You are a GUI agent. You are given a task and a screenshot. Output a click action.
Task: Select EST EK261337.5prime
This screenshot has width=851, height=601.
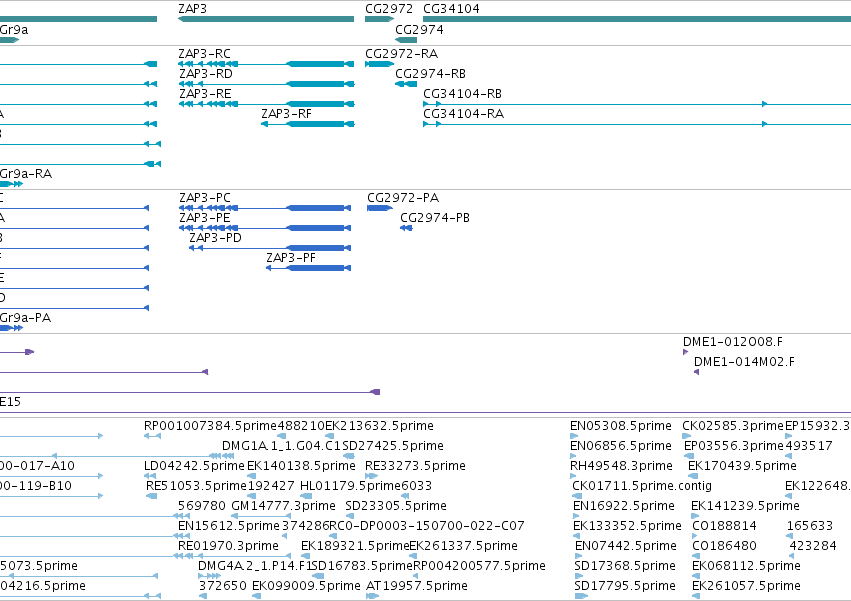coord(463,546)
